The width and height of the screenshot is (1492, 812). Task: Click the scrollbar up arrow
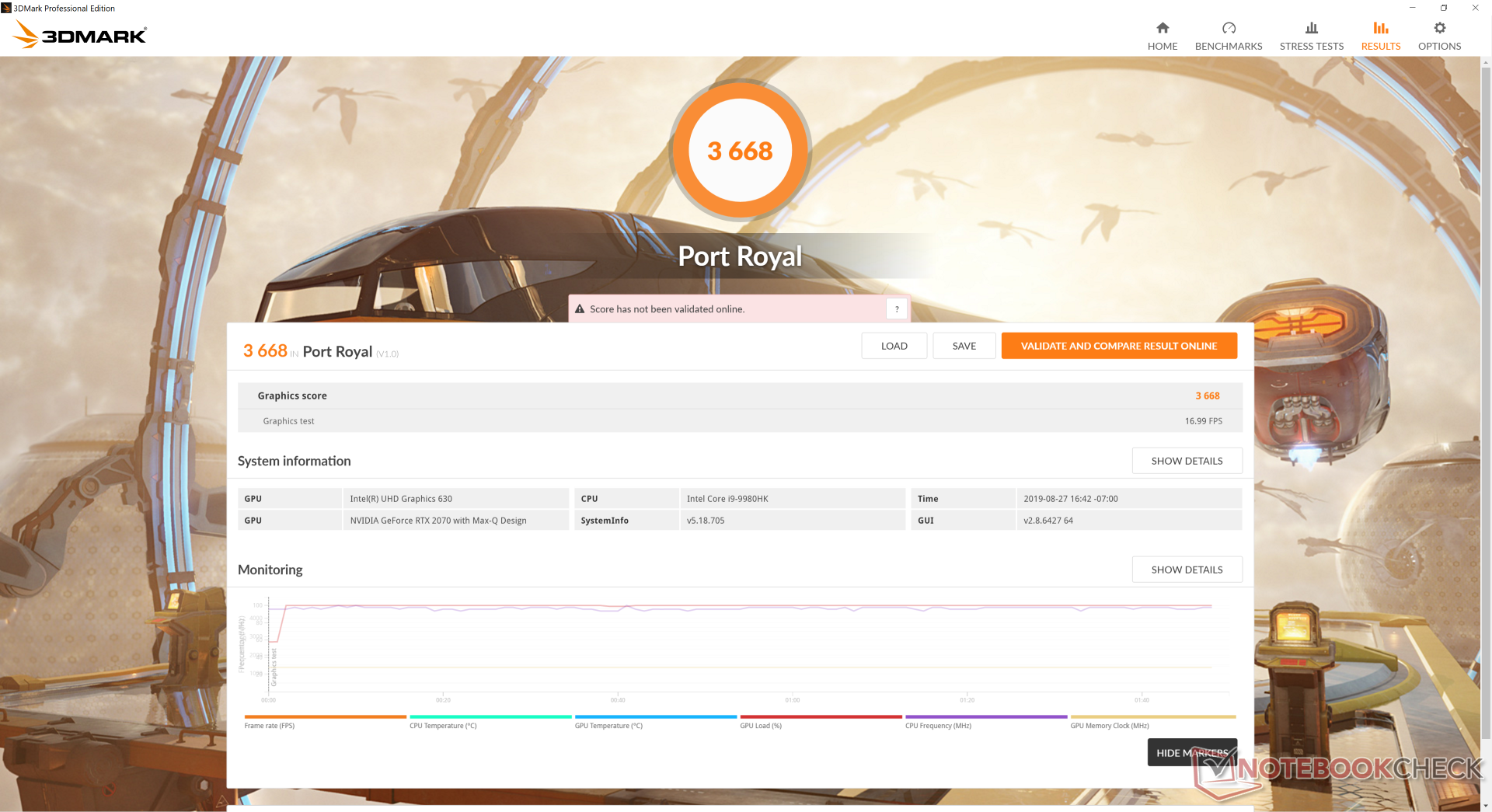(1486, 61)
